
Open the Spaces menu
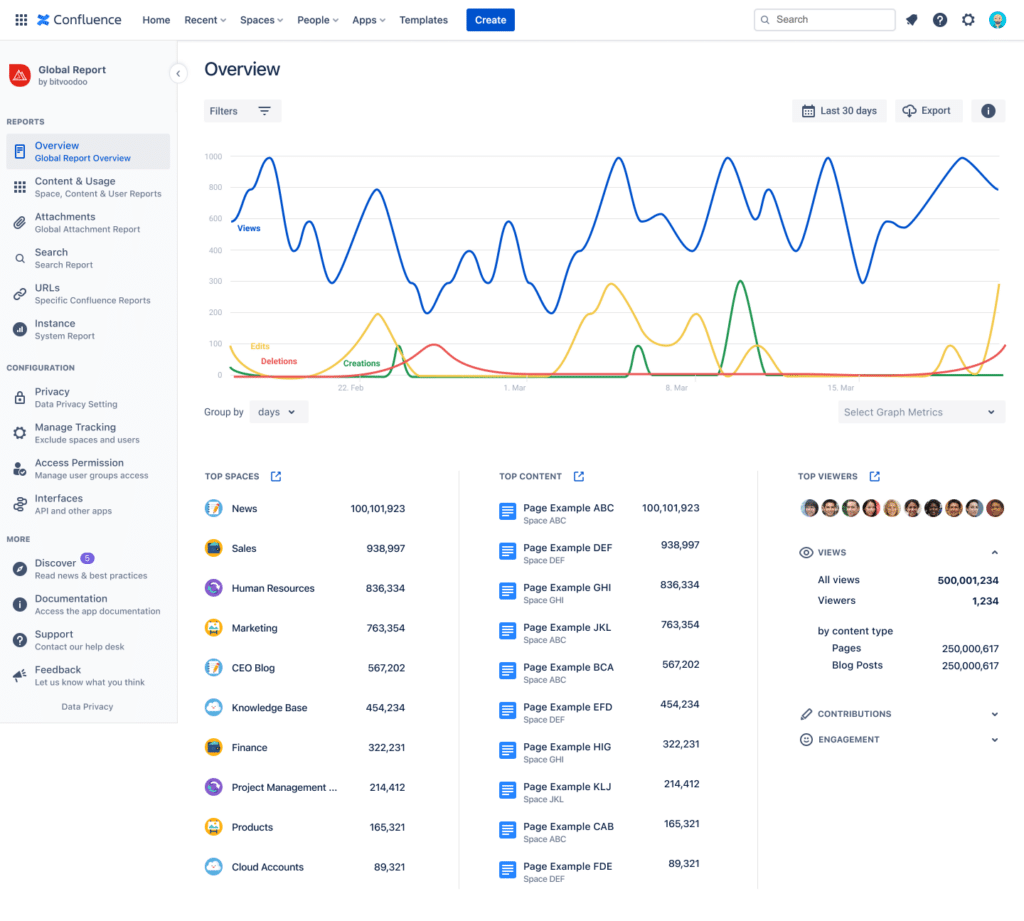click(x=260, y=19)
